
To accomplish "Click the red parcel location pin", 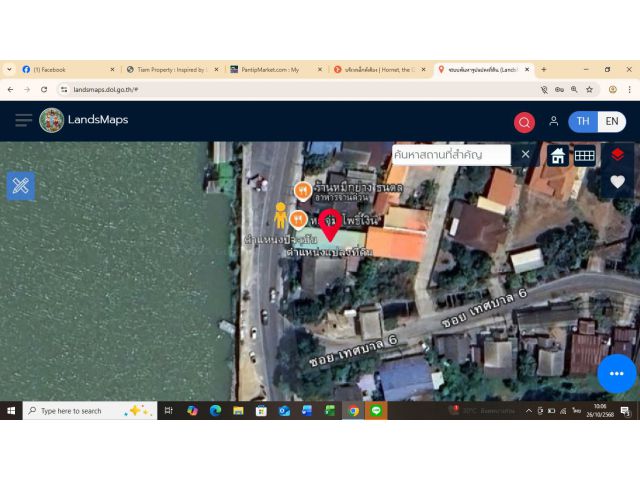I will pyautogui.click(x=330, y=224).
